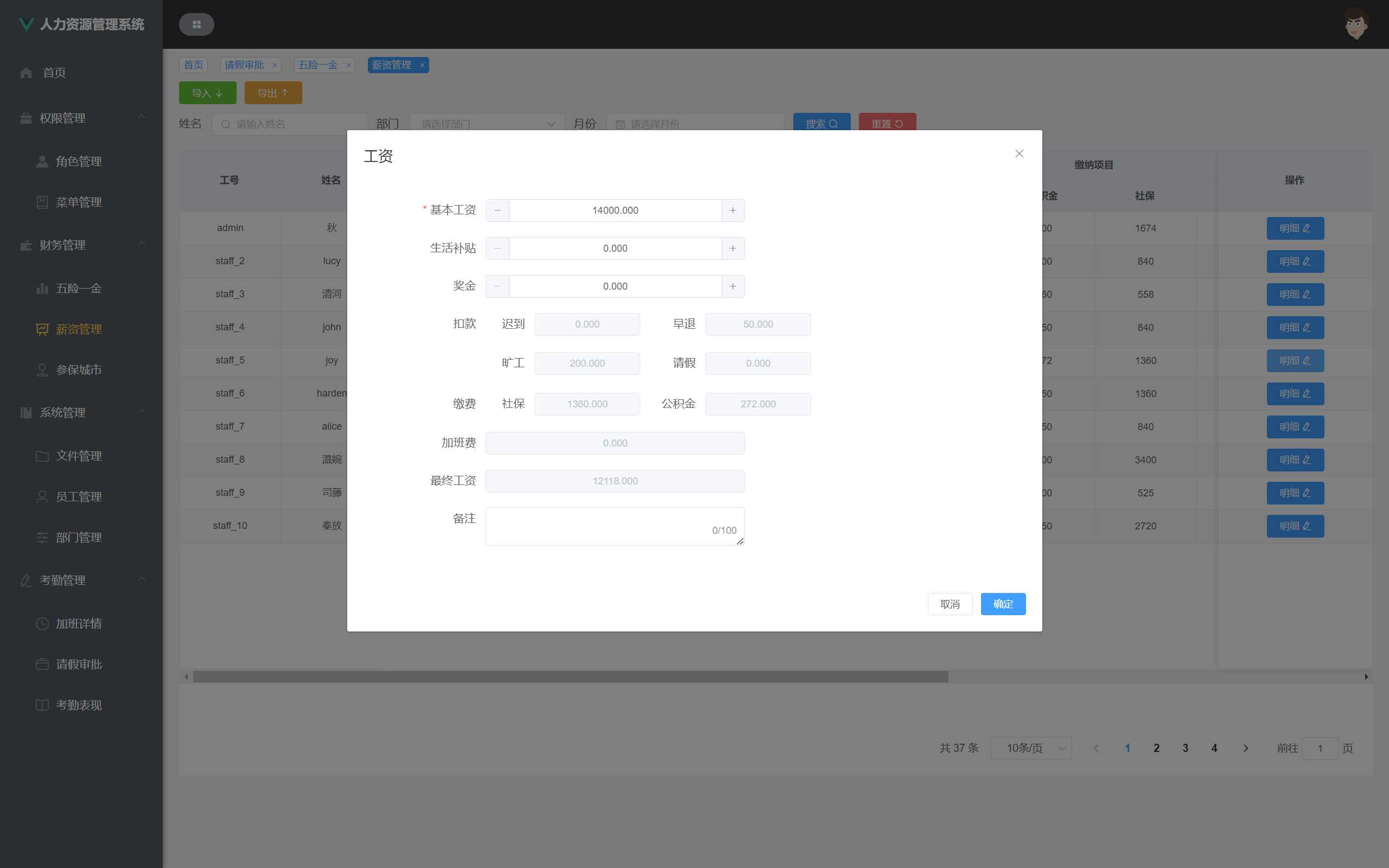This screenshot has width=1389, height=868.
Task: Open the 10条/页 page size dropdown
Action: point(1031,748)
